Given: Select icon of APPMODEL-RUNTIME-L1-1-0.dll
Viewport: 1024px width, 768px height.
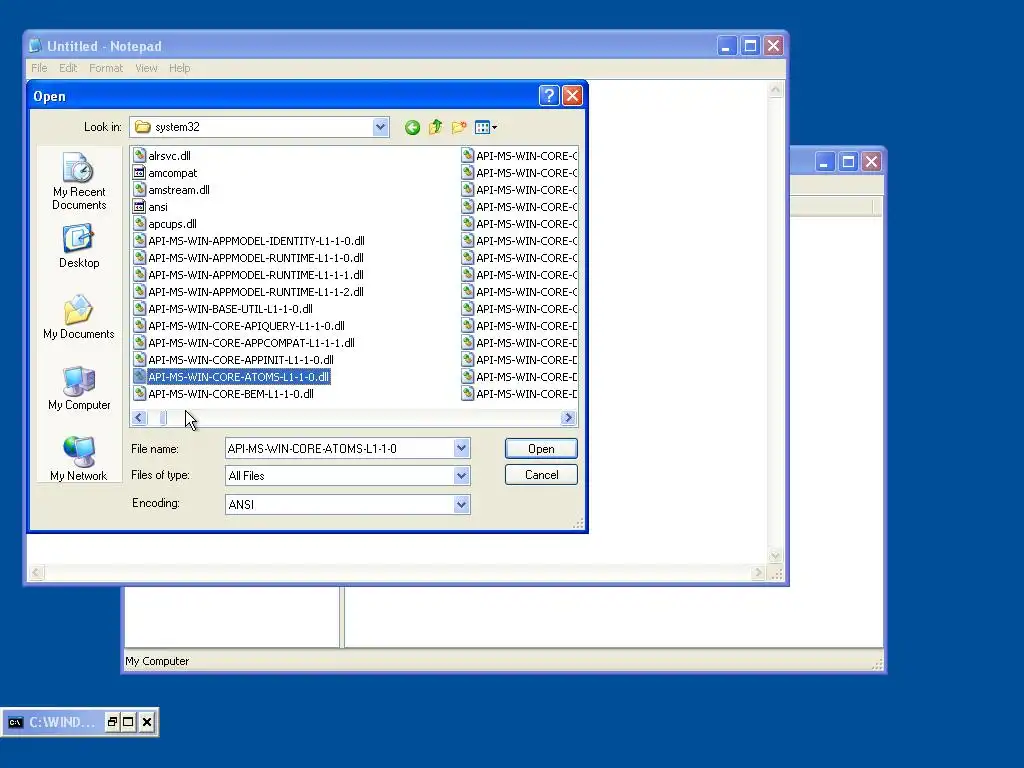Looking at the screenshot, I should [139, 257].
